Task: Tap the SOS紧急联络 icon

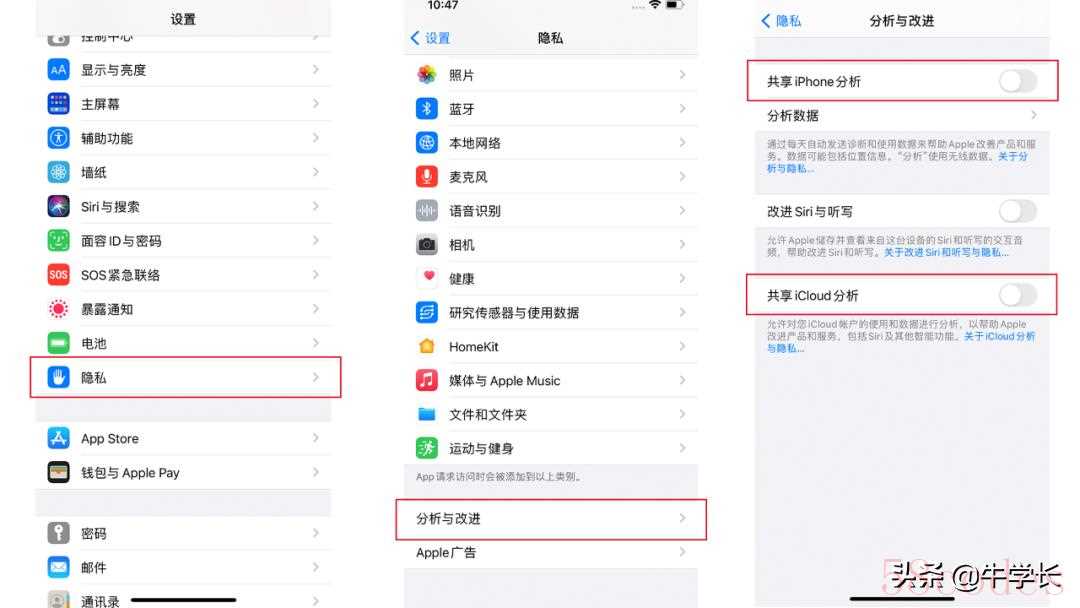Action: (x=59, y=275)
